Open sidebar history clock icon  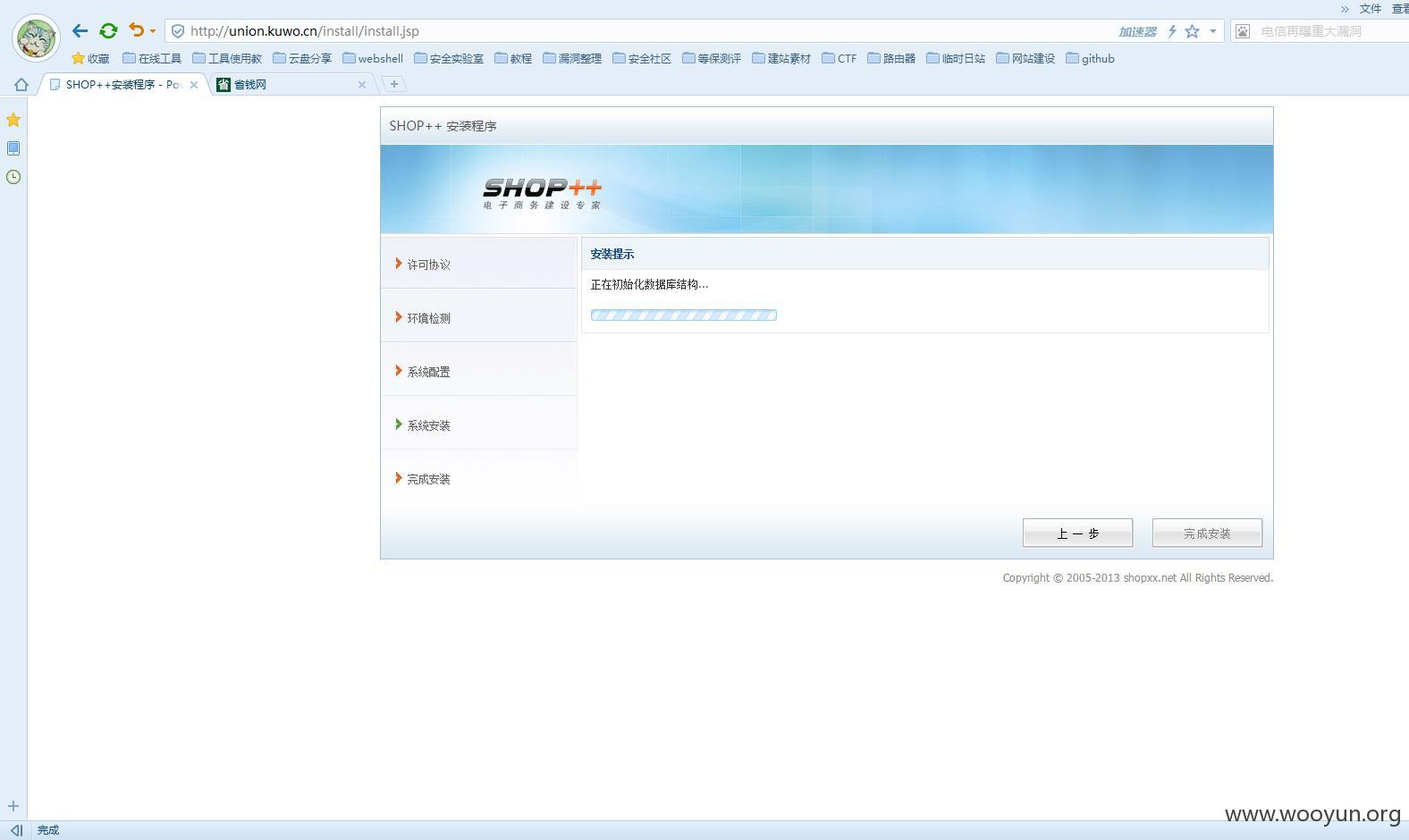coord(13,177)
